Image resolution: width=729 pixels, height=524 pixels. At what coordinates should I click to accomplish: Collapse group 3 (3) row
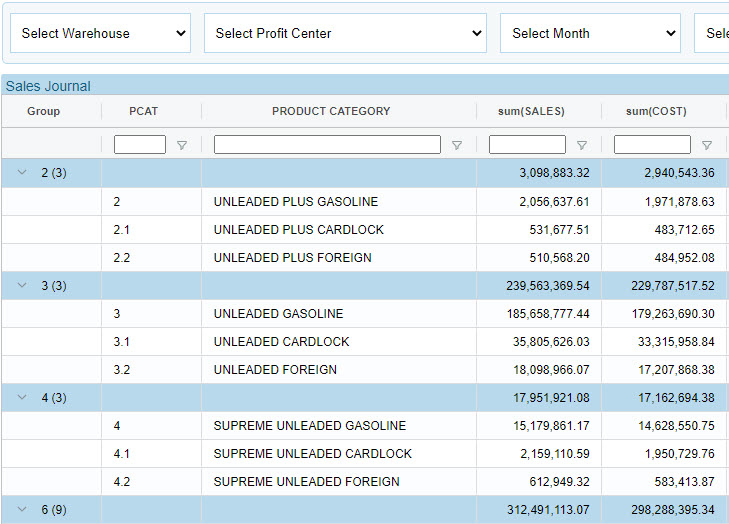(x=22, y=285)
